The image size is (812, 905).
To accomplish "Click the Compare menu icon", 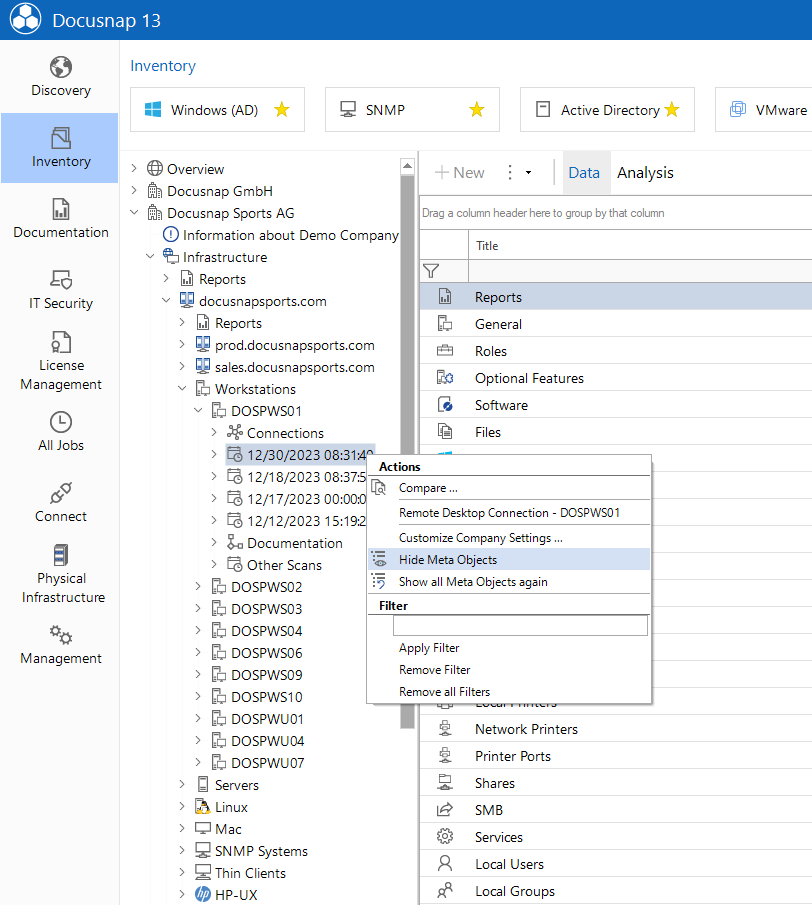I will click(x=379, y=488).
